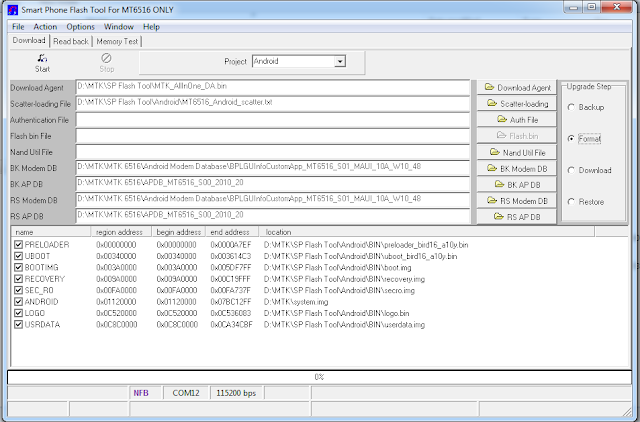
Task: Click the logo.bin location path
Action: 336,313
